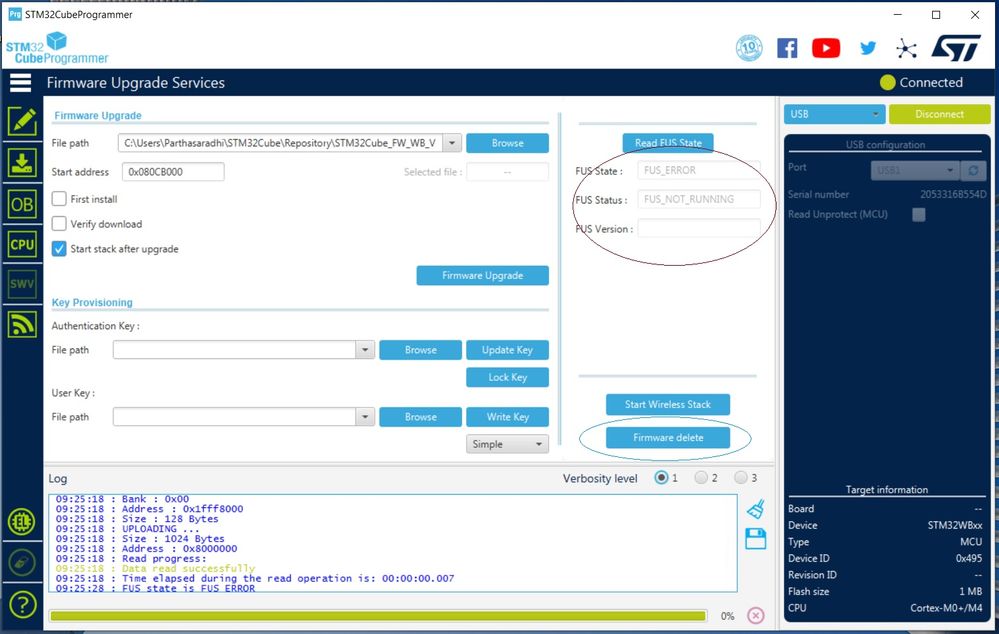
Task: Open the external loader (EL) icon
Action: [x=22, y=522]
